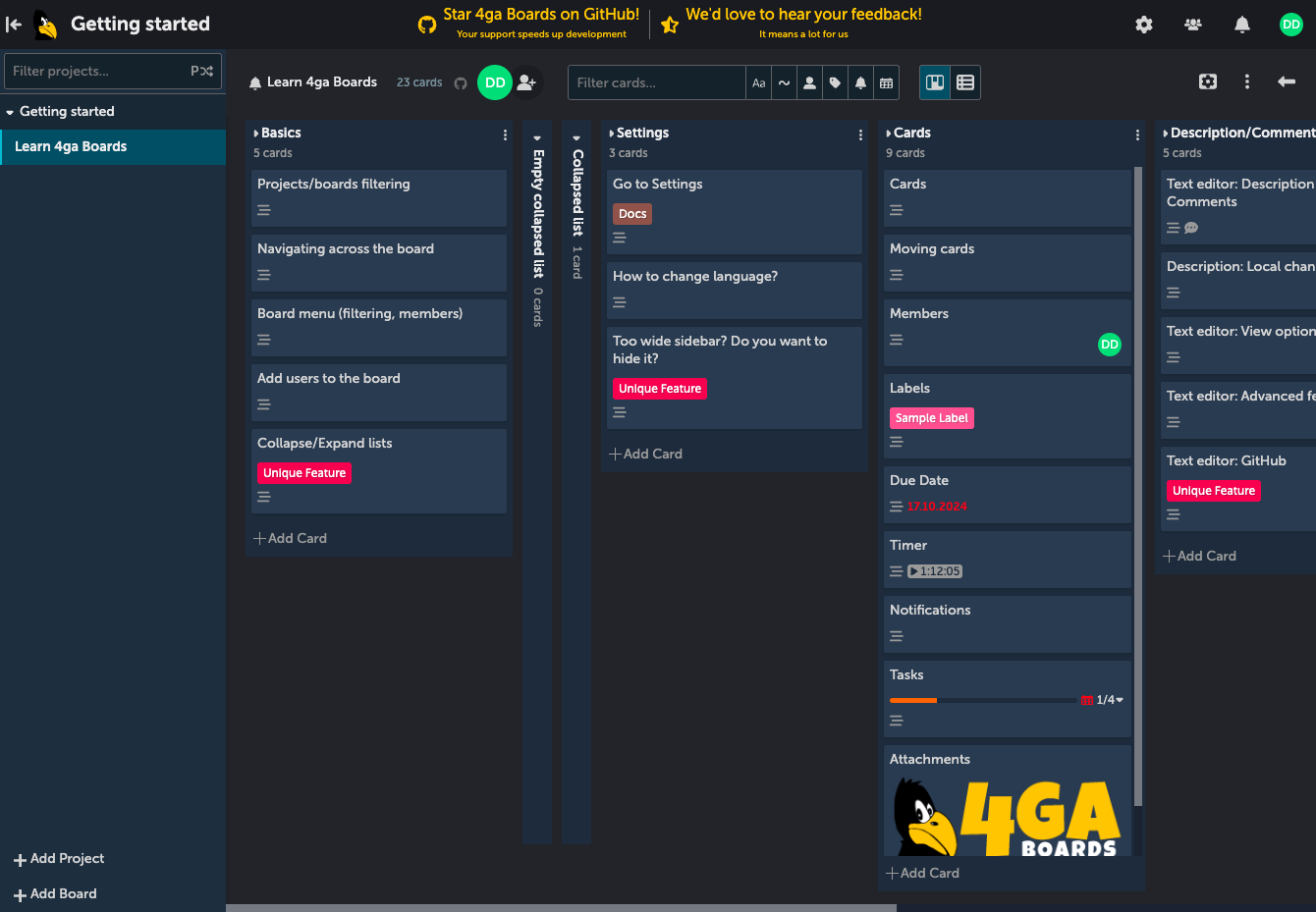Click the GitHub icon next to 23 cards

pos(461,83)
